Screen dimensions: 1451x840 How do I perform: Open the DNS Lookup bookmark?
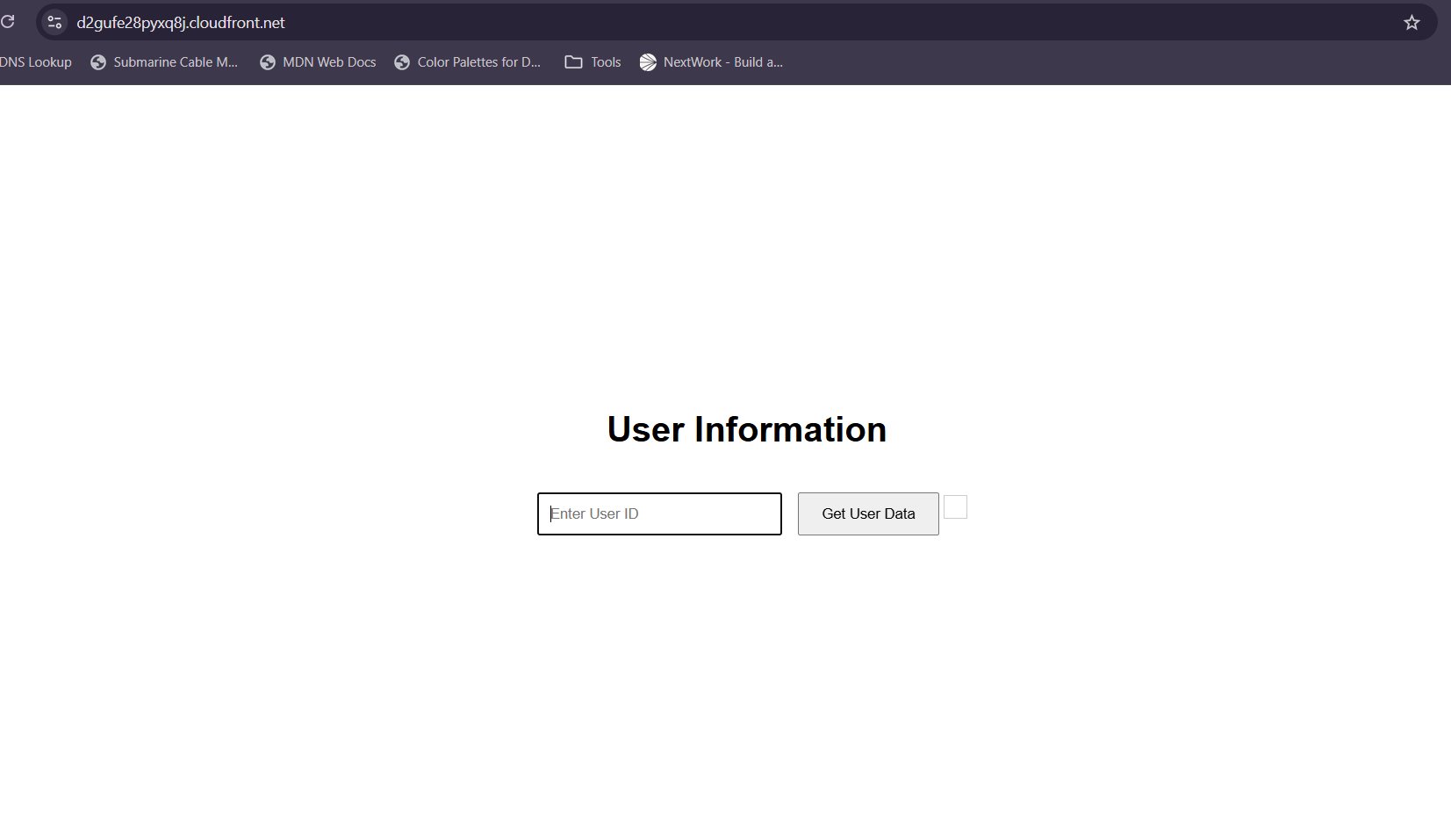tap(36, 62)
